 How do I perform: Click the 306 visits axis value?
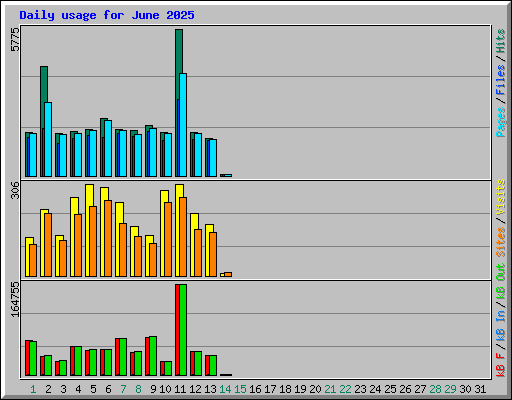click(x=15, y=190)
